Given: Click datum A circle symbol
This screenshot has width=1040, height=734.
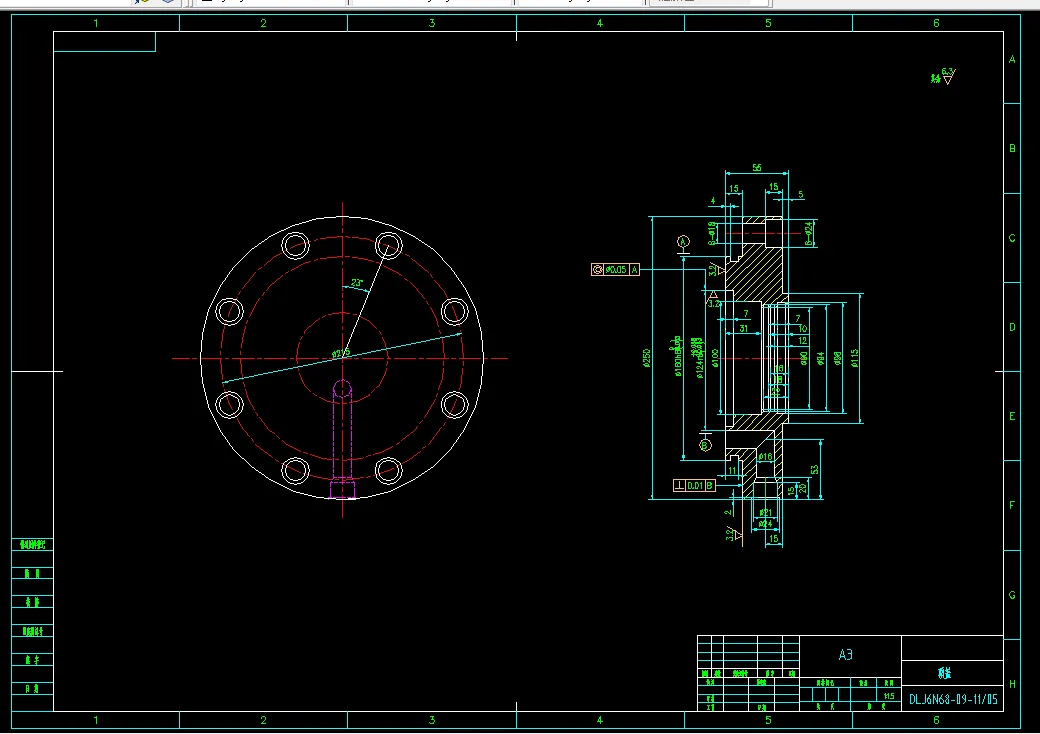Looking at the screenshot, I should click(x=683, y=242).
